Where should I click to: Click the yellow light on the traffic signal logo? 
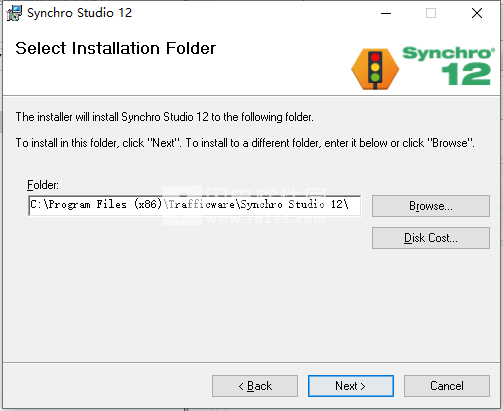pyautogui.click(x=375, y=67)
